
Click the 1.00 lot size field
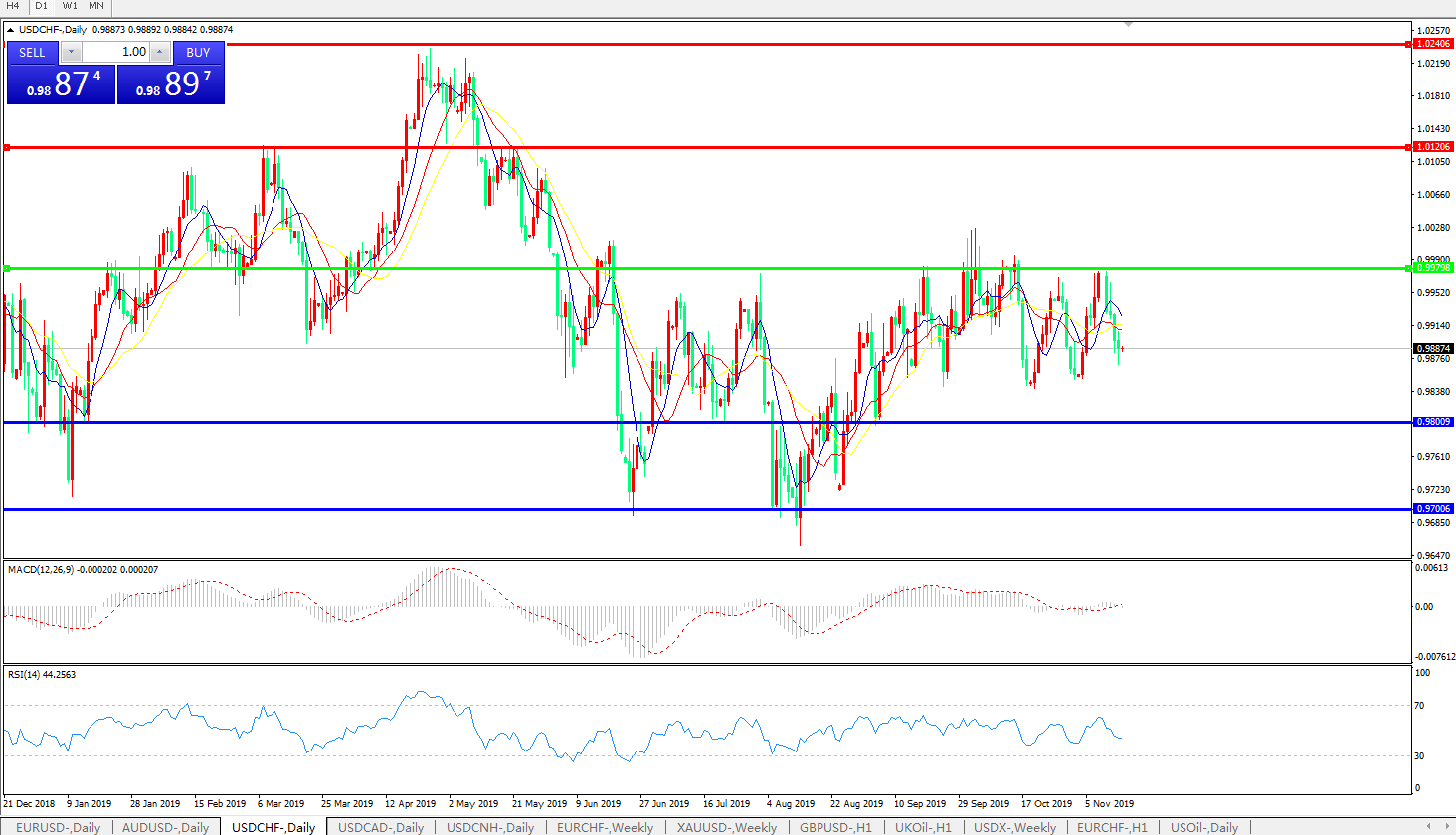click(x=115, y=52)
